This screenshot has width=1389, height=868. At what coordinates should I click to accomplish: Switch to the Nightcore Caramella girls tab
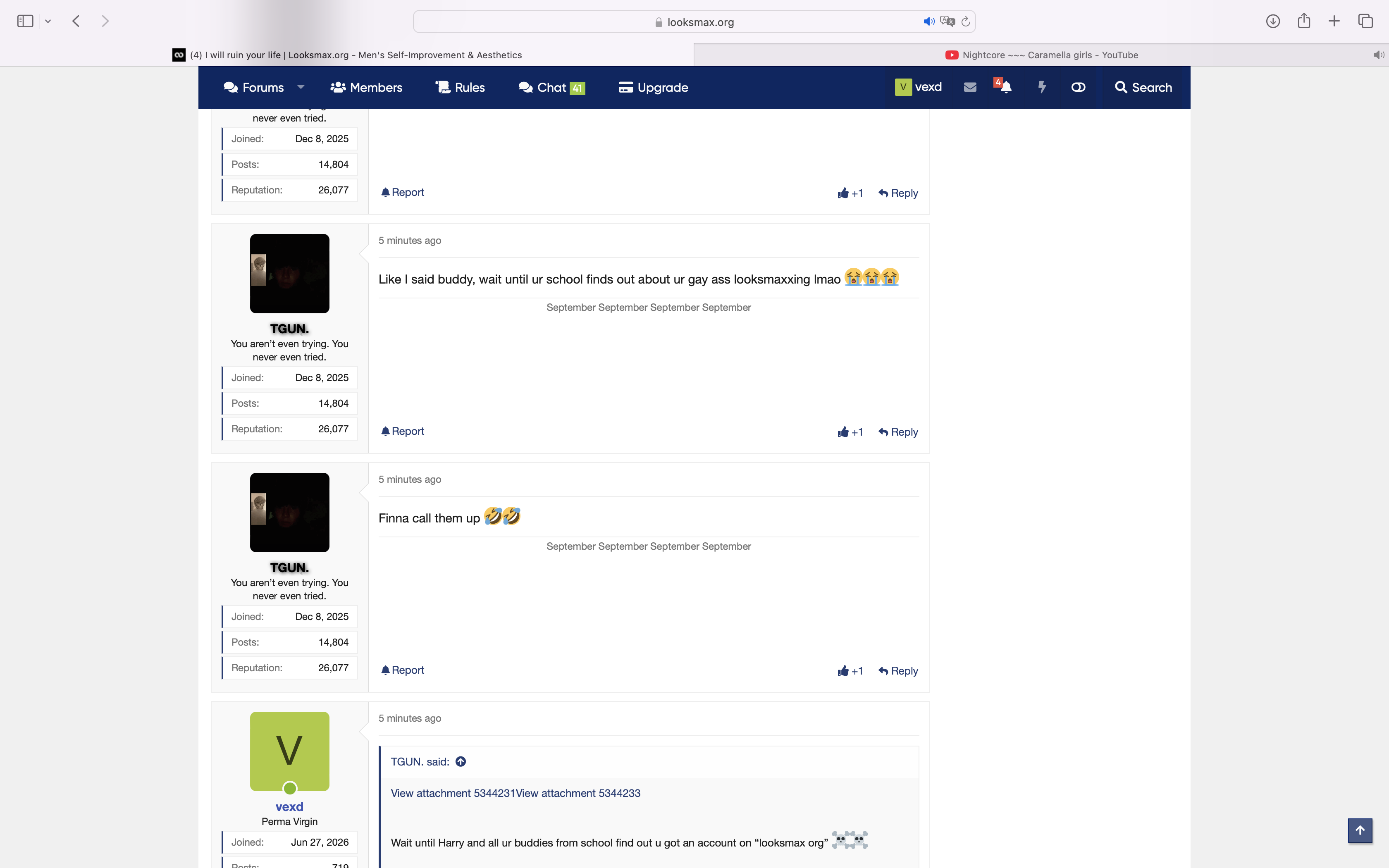point(1041,55)
